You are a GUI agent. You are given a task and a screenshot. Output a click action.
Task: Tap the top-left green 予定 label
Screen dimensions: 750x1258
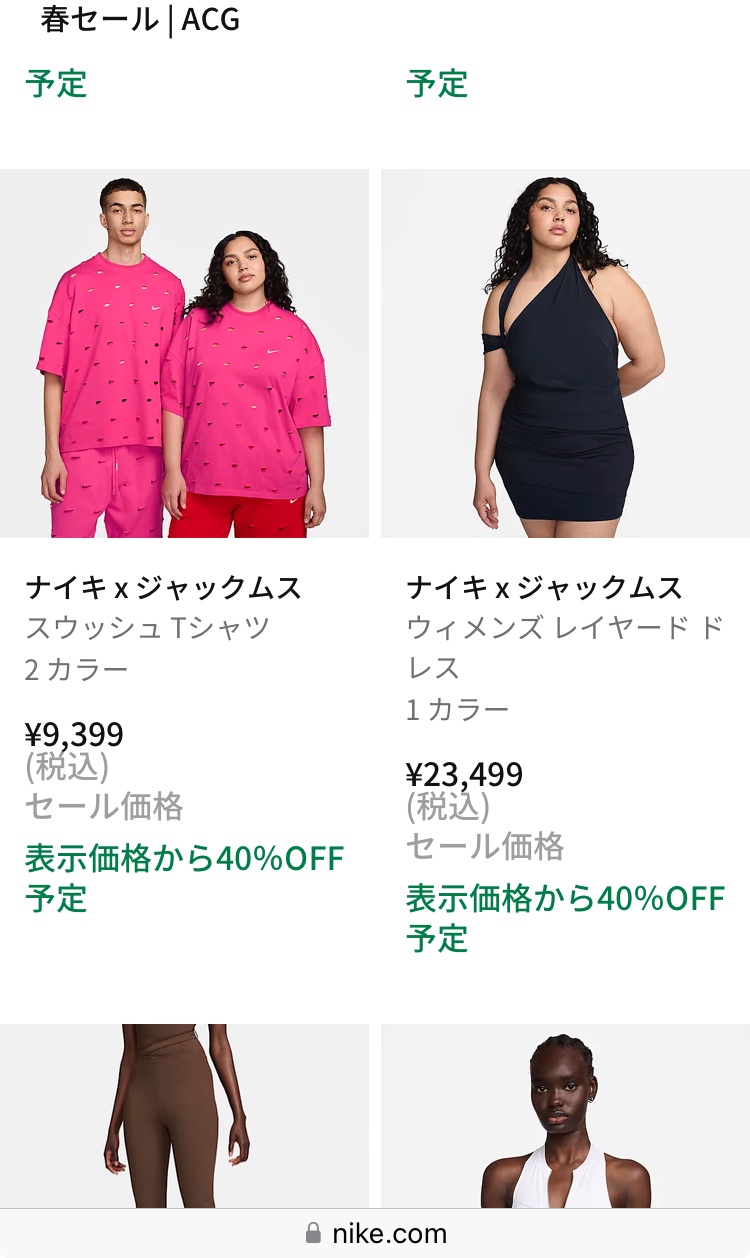(x=56, y=83)
